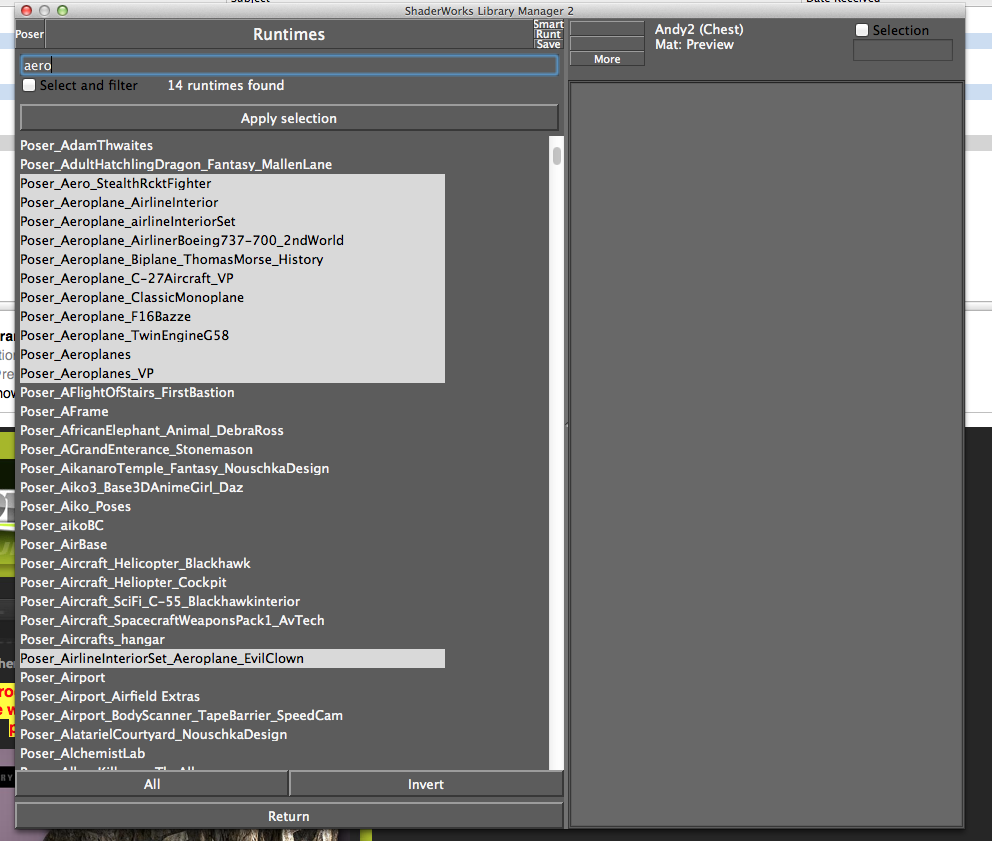This screenshot has height=841, width=992.
Task: Click the More button
Action: (607, 59)
